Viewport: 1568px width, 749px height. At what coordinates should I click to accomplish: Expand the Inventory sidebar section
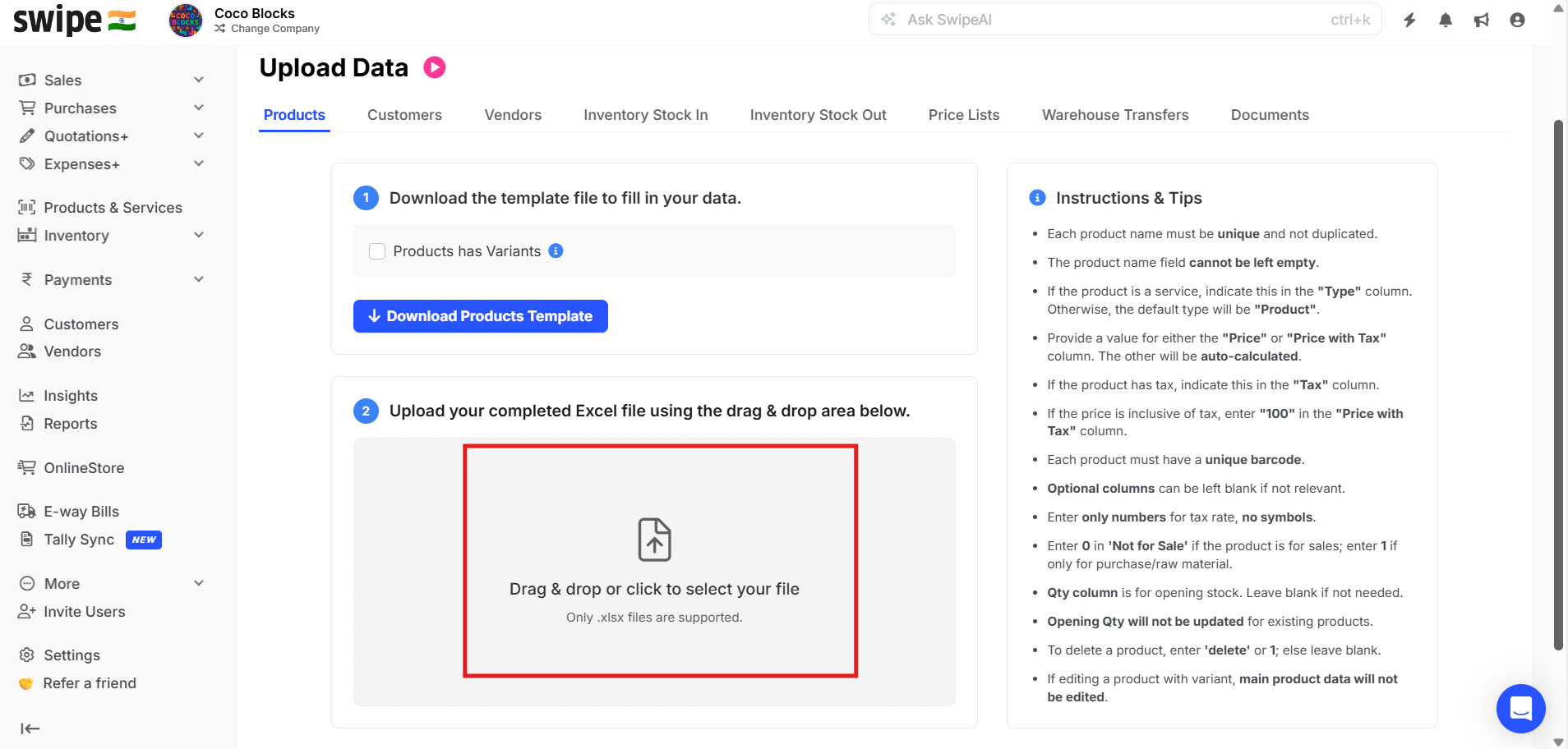(x=198, y=236)
